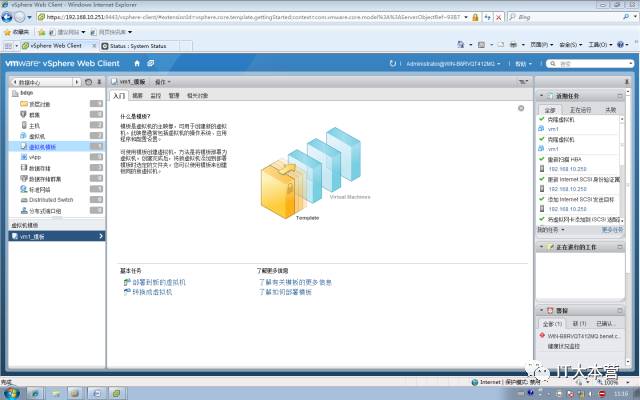Open the vSphere home icon
The width and height of the screenshot is (640, 400).
tap(137, 63)
